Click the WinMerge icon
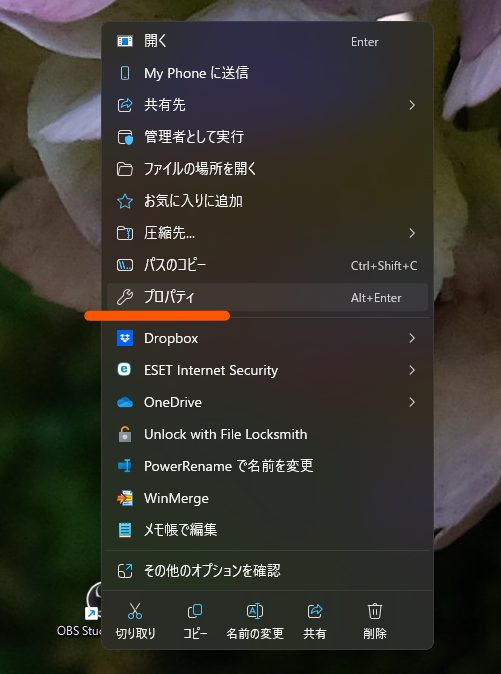The width and height of the screenshot is (501, 674). pos(125,498)
